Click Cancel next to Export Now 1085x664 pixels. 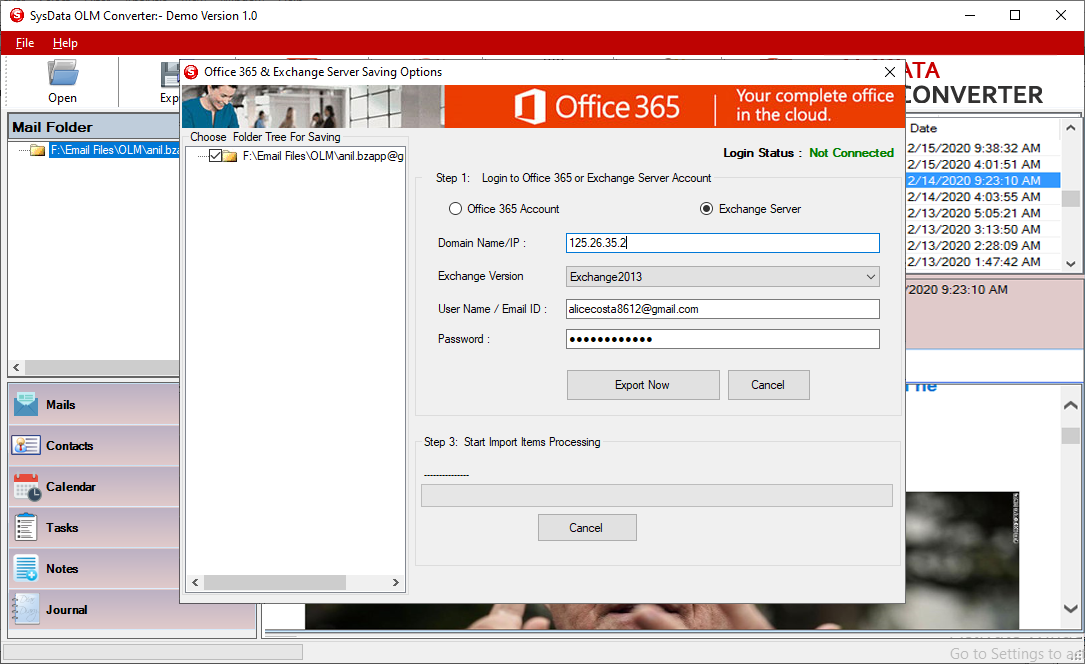[768, 385]
